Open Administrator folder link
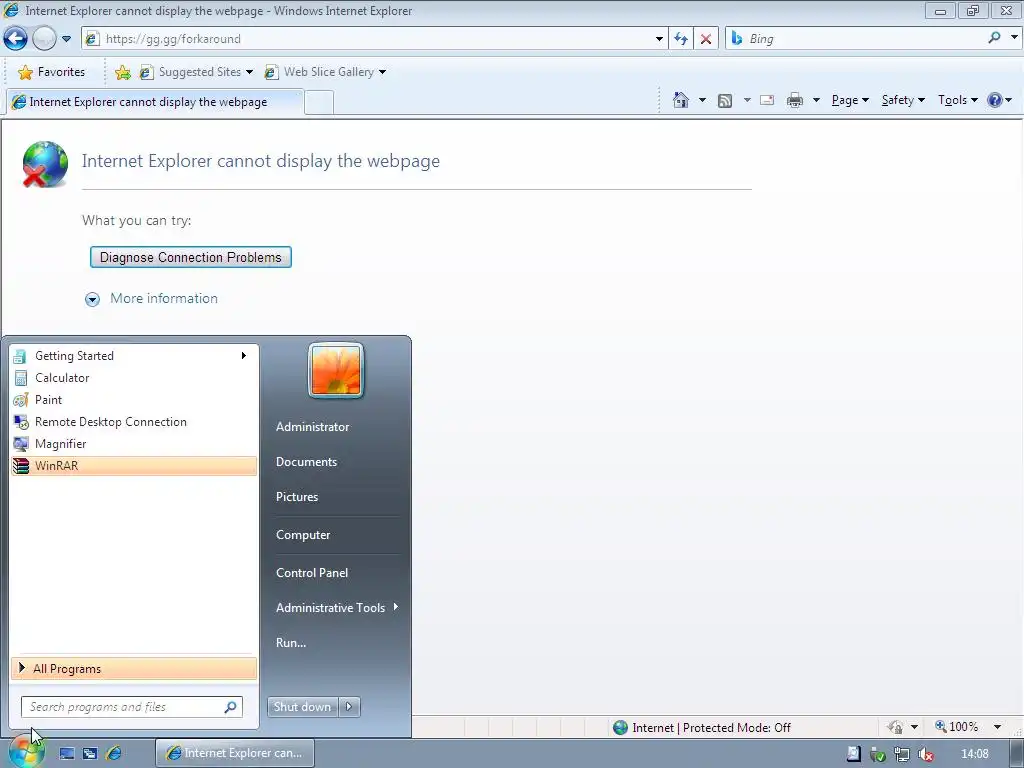This screenshot has height=768, width=1024. 312,427
